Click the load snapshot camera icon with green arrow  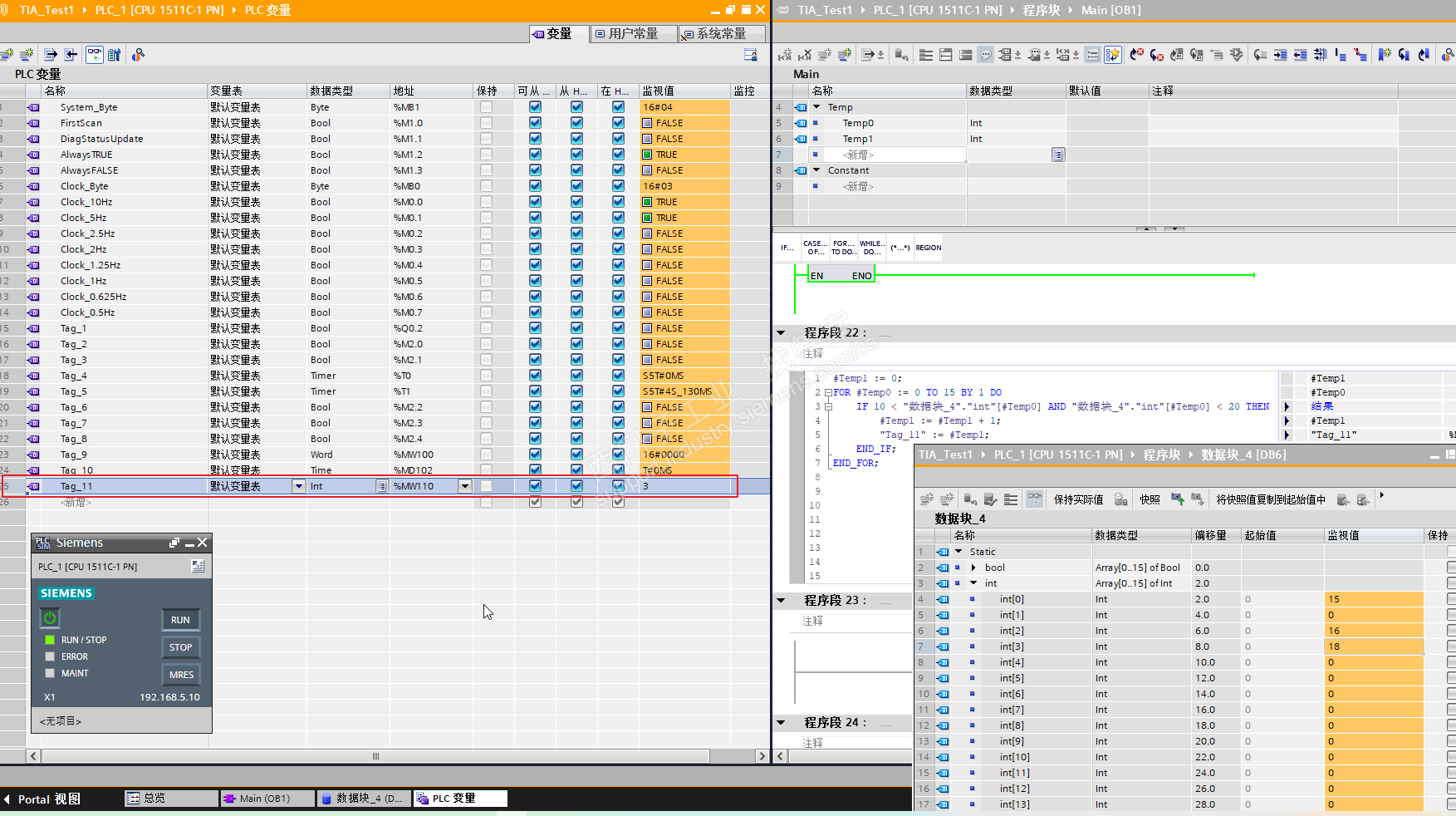point(1177,499)
